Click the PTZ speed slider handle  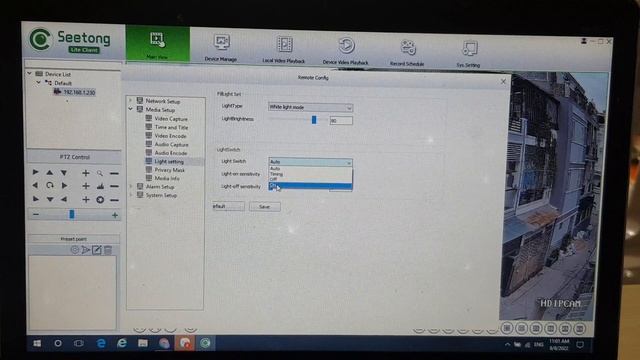pyautogui.click(x=72, y=214)
